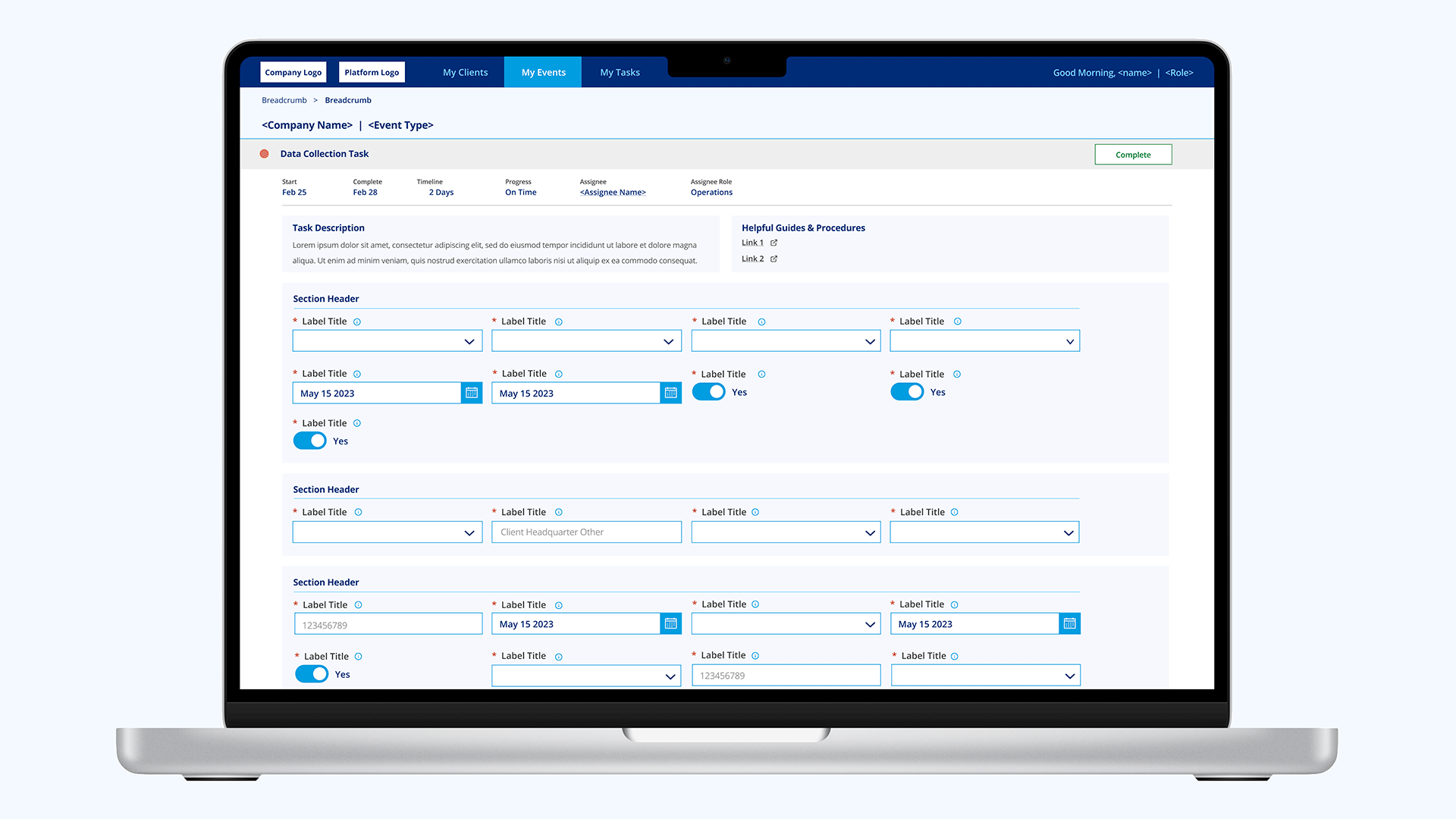Viewport: 1456px width, 819px height.
Task: Open the <Assignee Name> link
Action: coord(613,193)
